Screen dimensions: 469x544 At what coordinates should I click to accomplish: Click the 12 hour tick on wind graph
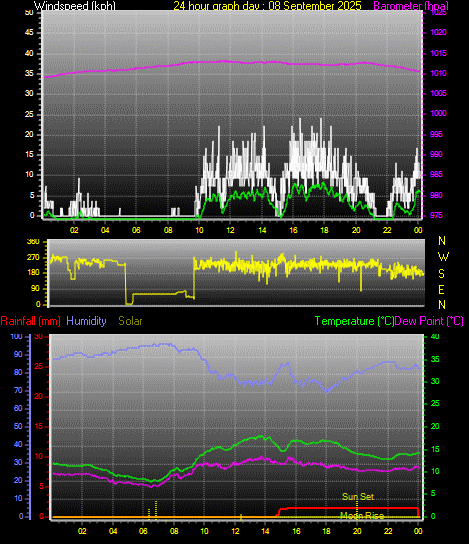pos(230,230)
